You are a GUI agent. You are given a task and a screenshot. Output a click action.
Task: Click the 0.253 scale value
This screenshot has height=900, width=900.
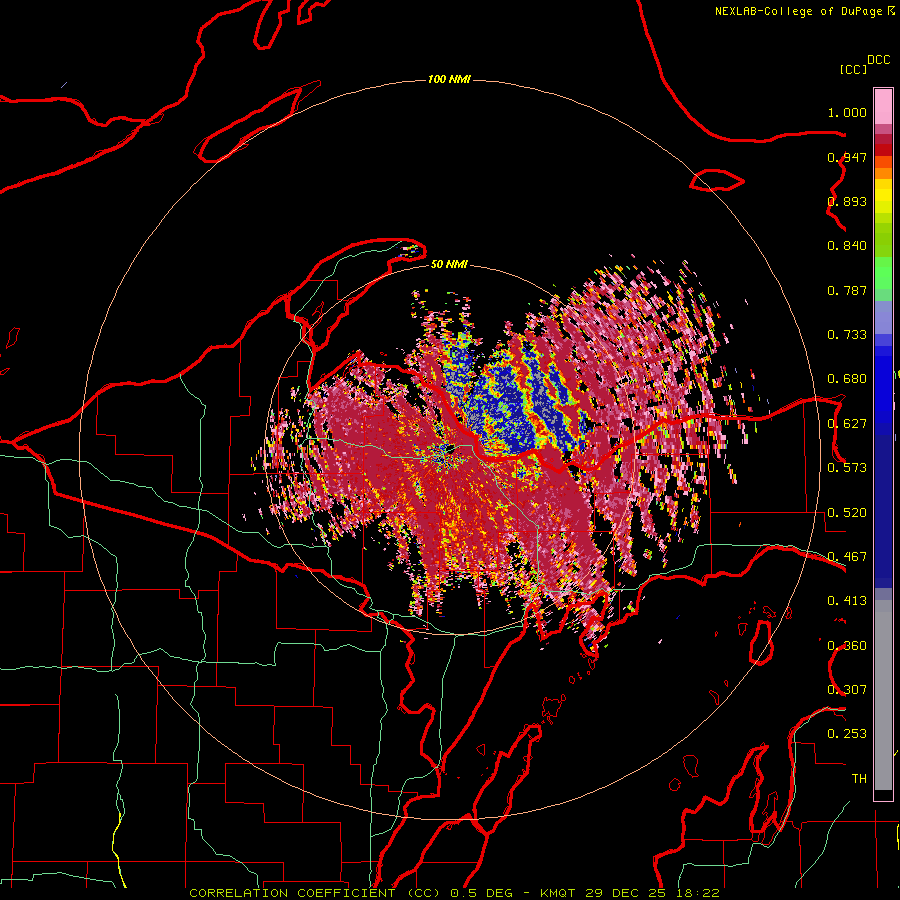click(847, 734)
